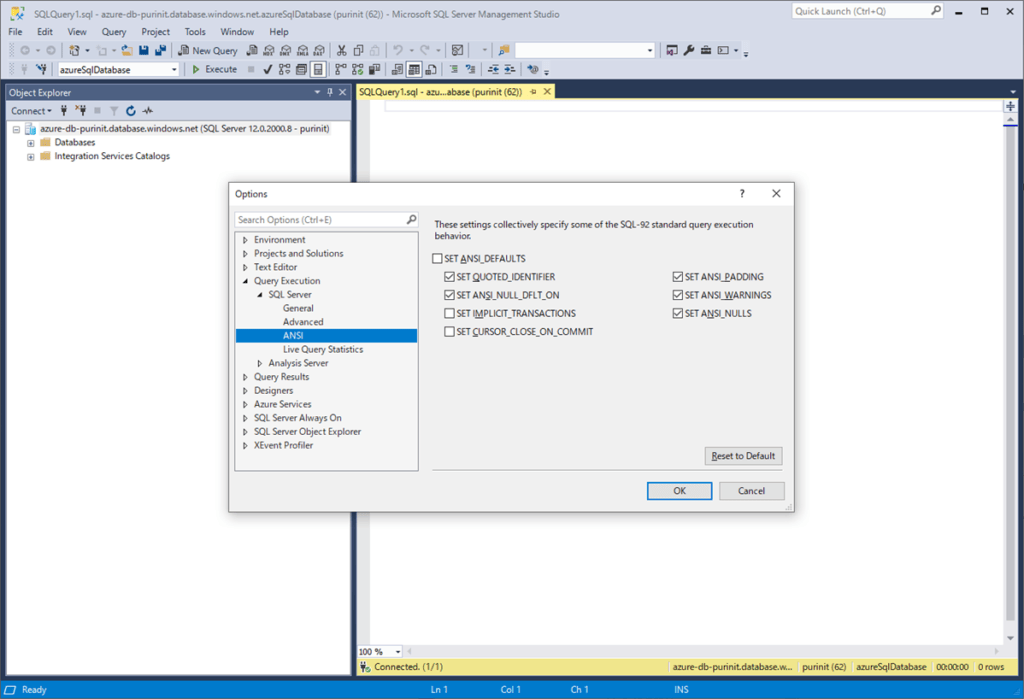Image resolution: width=1024 pixels, height=699 pixels.
Task: Open the Tools menu
Action: point(195,32)
